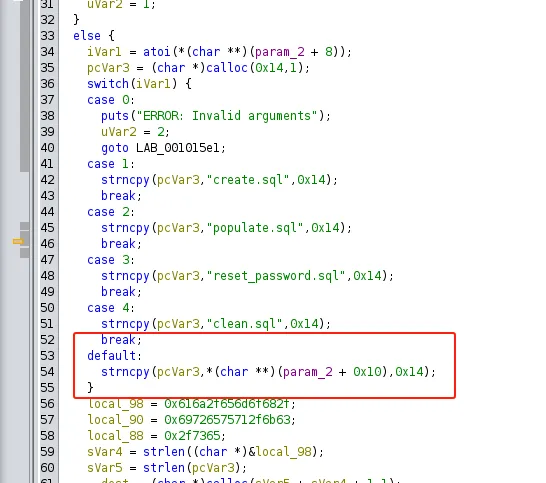Click break statement on line 43

tap(122, 196)
